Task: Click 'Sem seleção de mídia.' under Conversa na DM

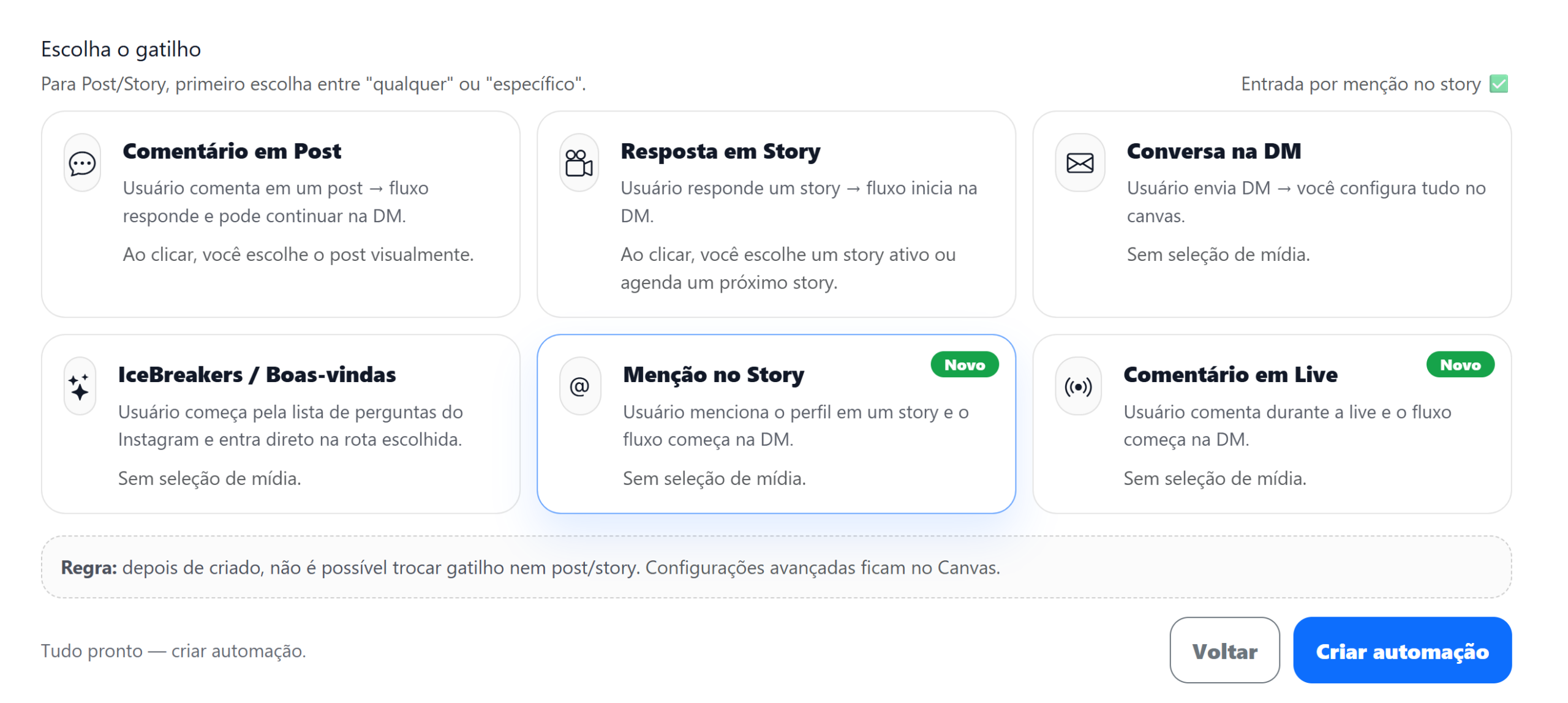Action: tap(1218, 255)
